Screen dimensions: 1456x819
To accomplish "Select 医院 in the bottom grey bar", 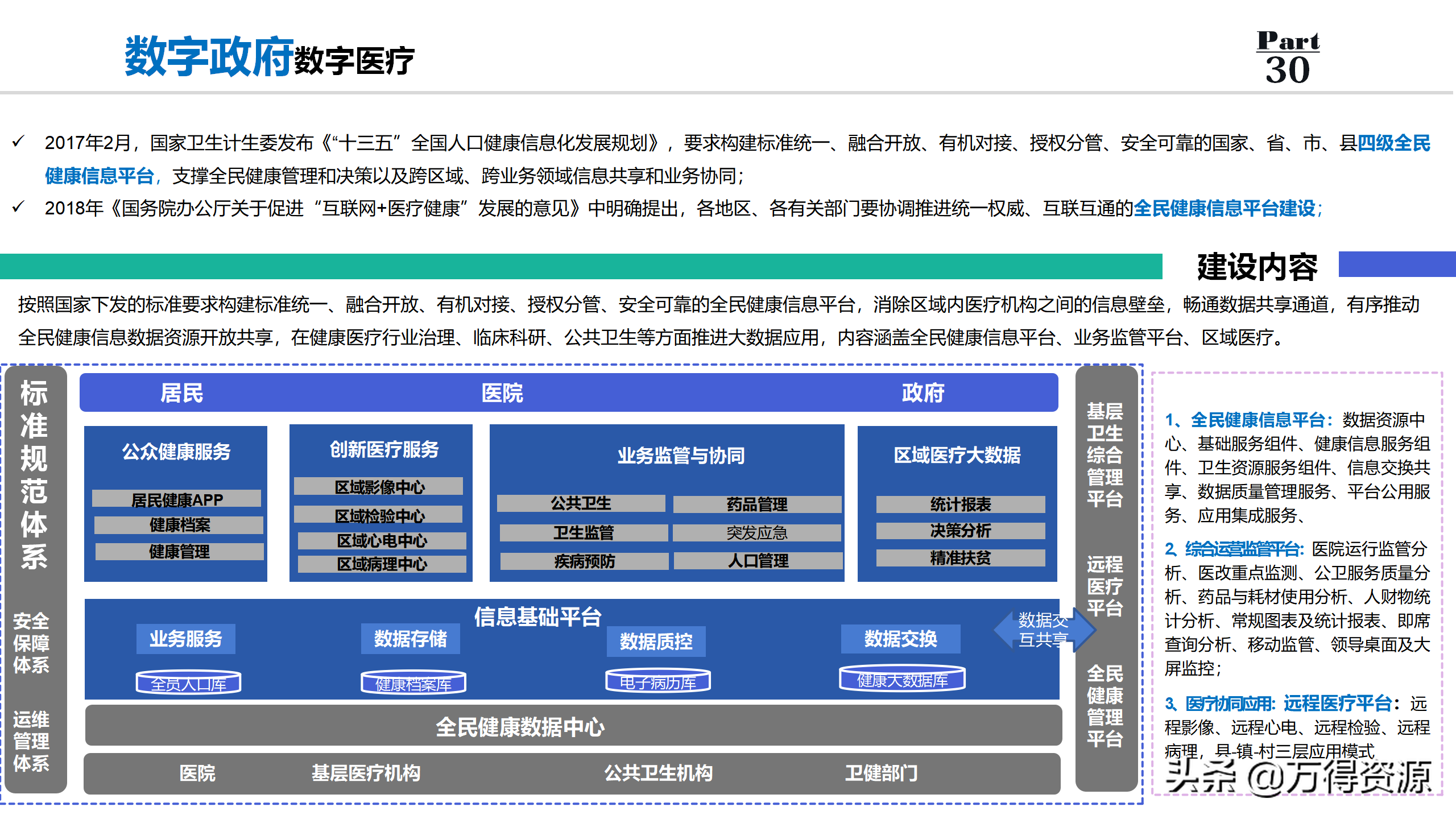I will click(x=197, y=773).
